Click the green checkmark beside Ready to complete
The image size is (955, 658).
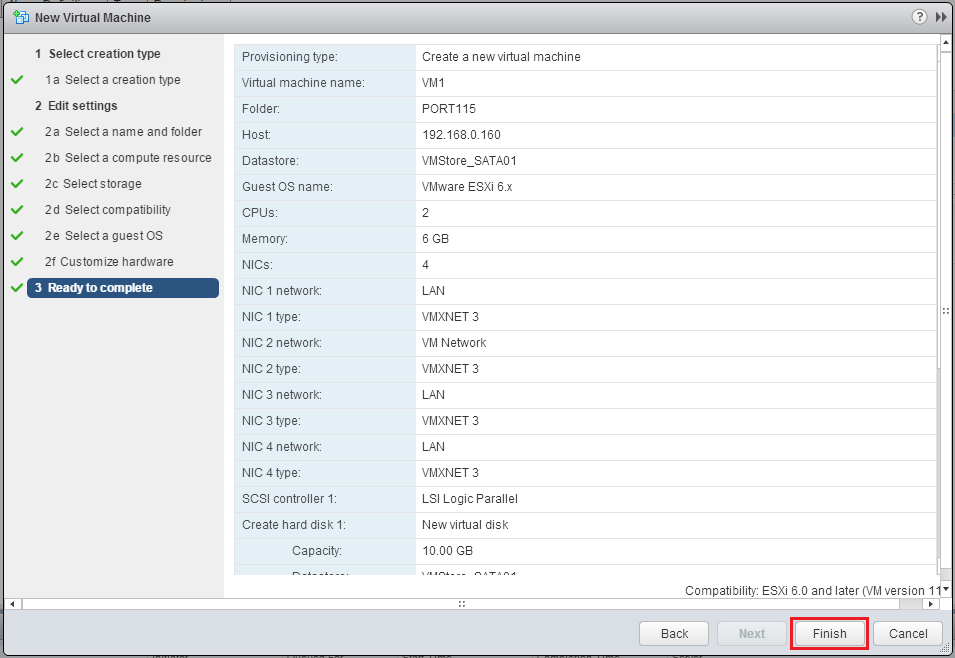coord(17,288)
